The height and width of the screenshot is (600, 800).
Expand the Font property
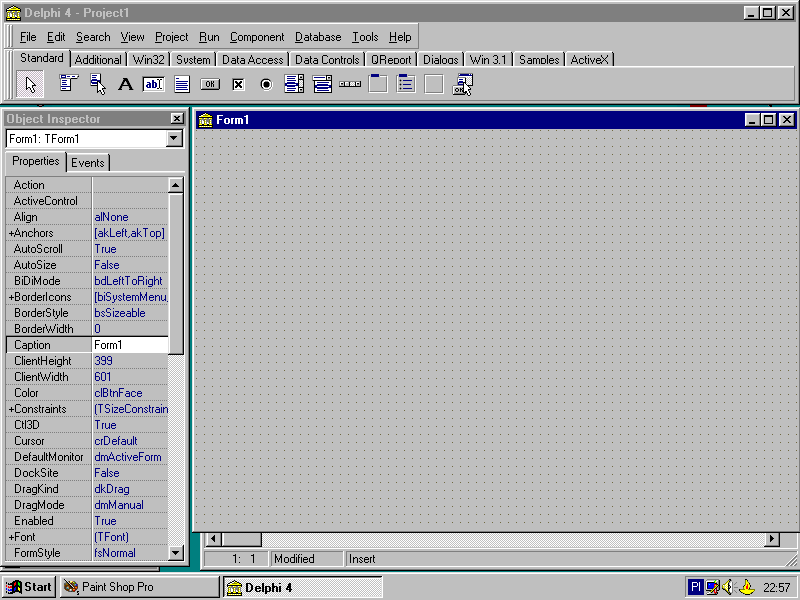point(11,537)
